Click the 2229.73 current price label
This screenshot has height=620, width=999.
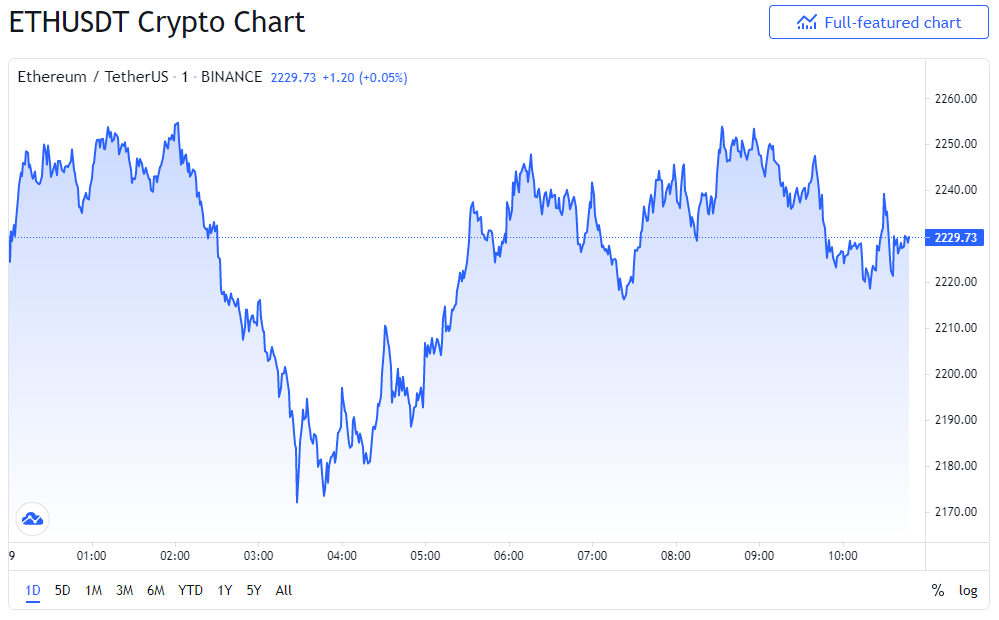(954, 238)
